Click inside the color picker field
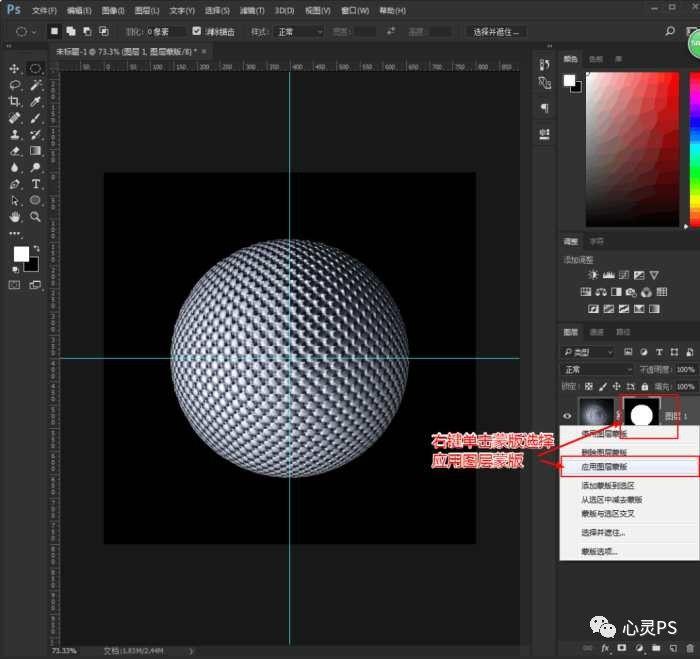Image resolution: width=700 pixels, height=659 pixels. point(635,150)
